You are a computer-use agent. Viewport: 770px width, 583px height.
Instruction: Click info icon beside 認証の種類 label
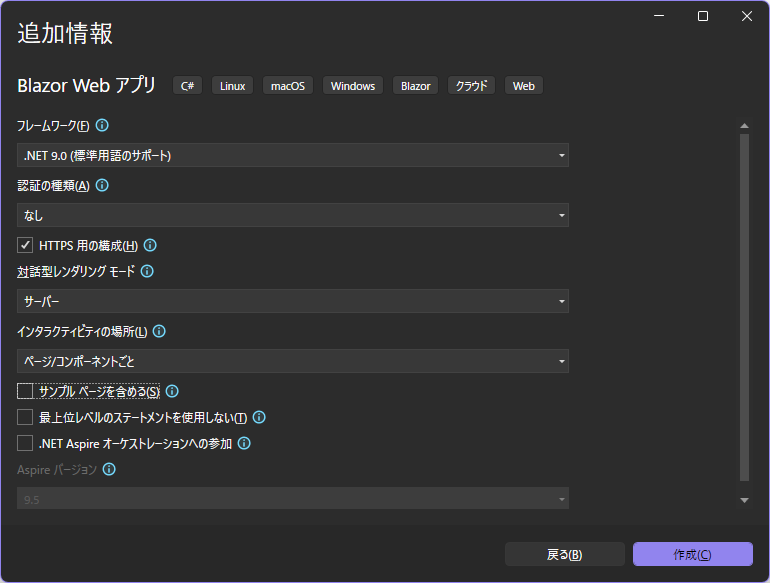102,186
